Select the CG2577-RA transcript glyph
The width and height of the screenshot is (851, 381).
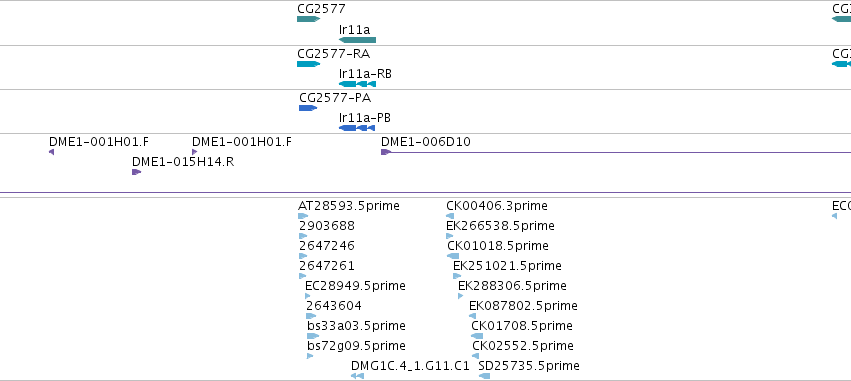pos(308,64)
